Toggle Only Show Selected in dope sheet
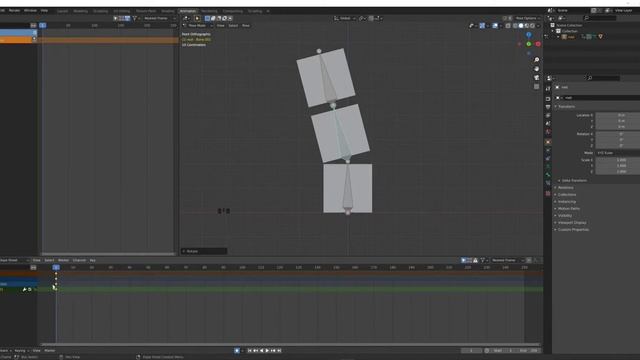 click(463, 260)
